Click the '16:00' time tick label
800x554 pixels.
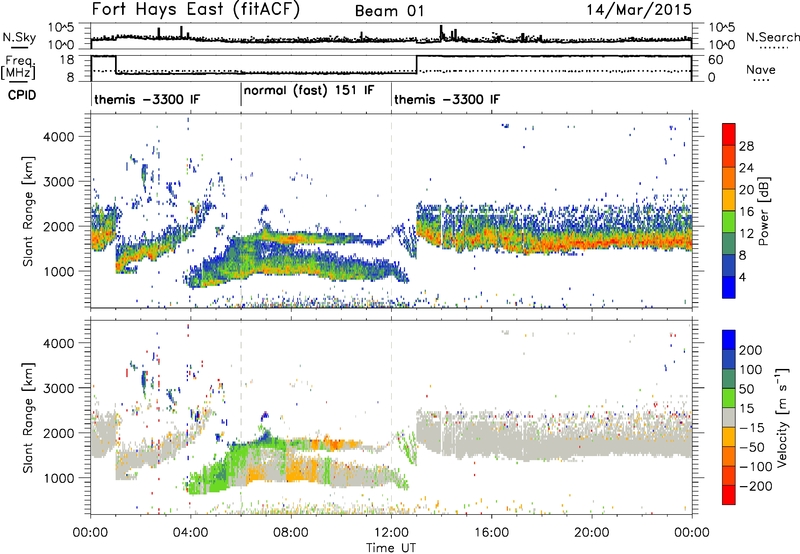click(x=491, y=533)
